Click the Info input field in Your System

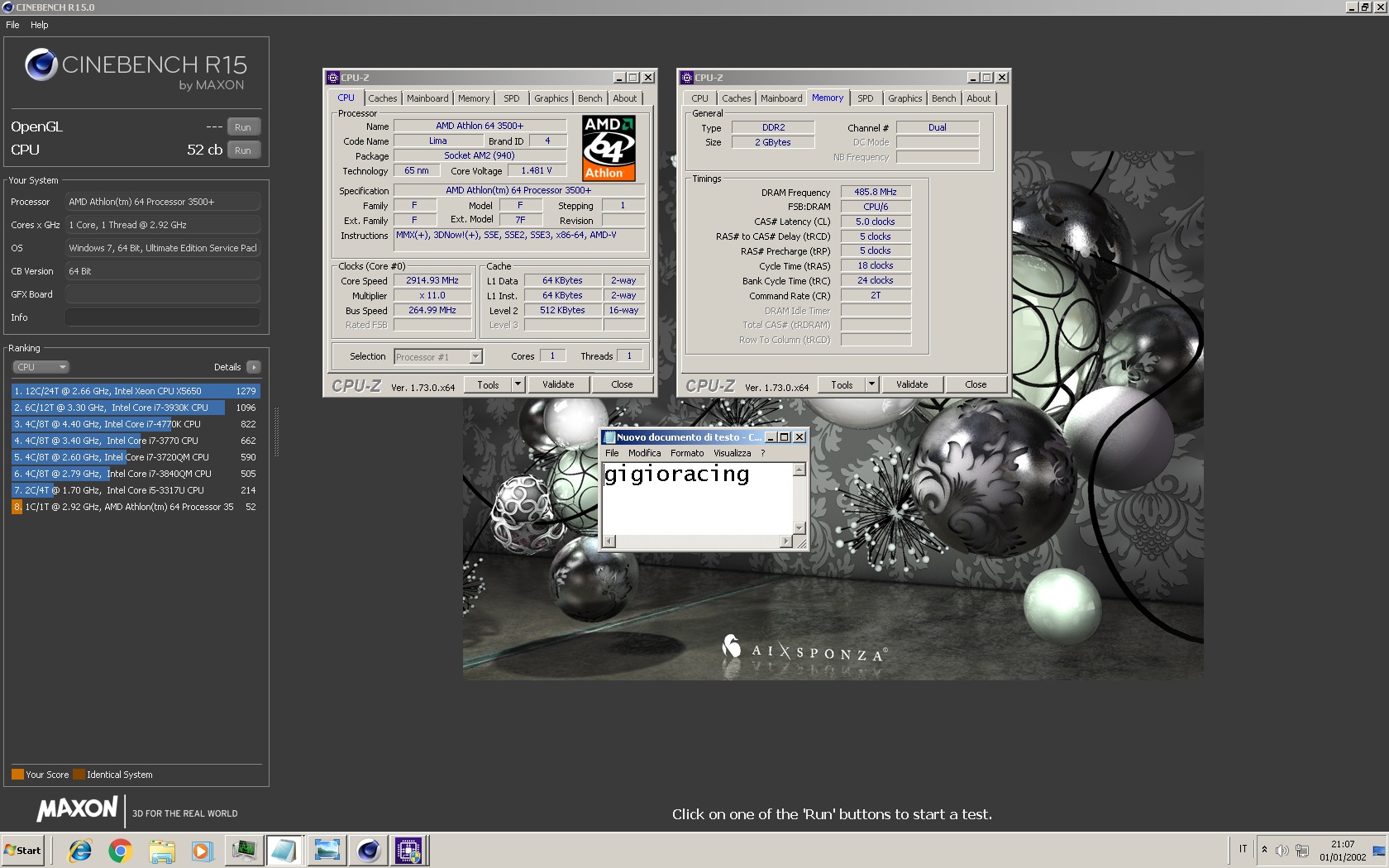click(163, 317)
